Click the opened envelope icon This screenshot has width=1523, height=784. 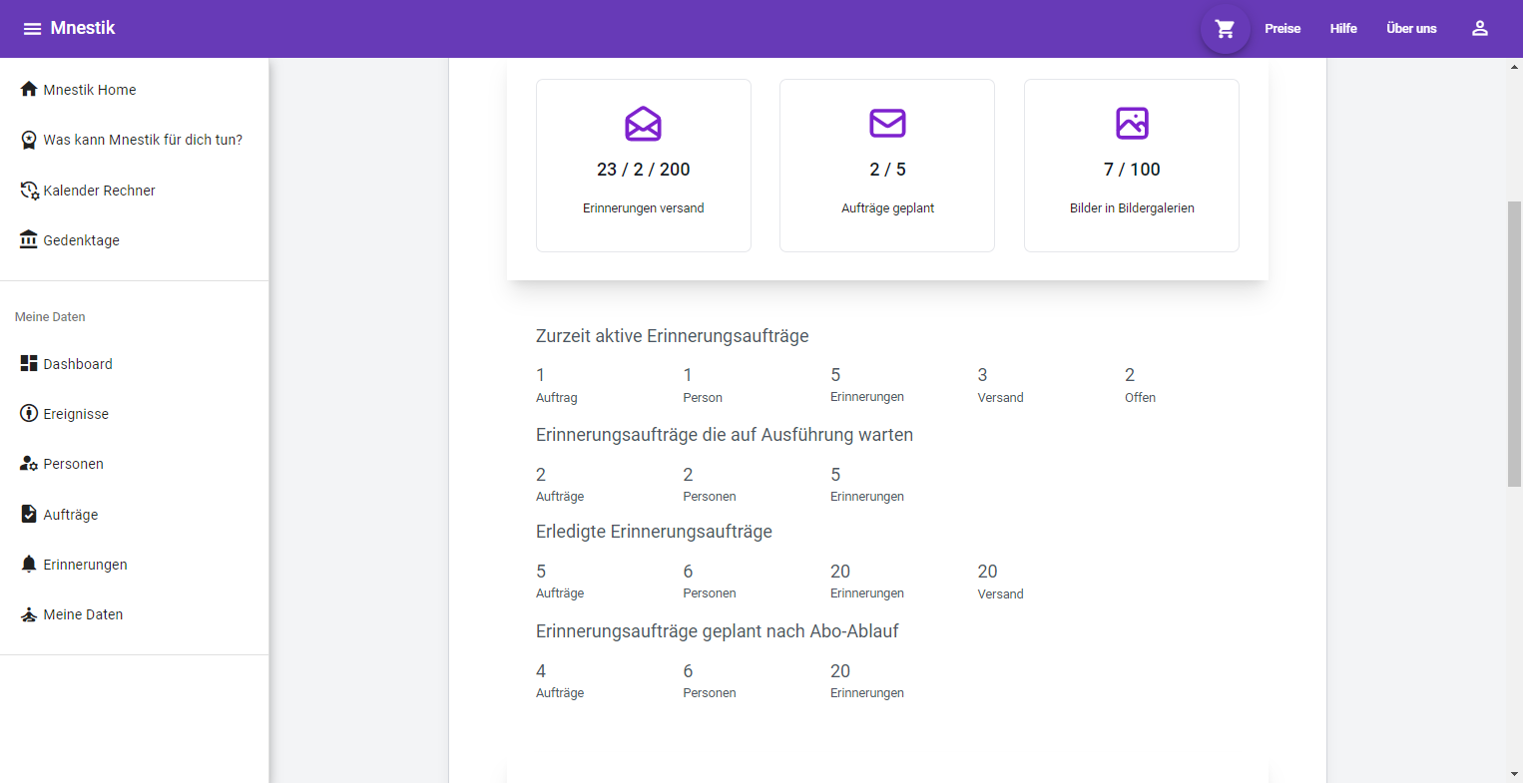click(x=643, y=124)
